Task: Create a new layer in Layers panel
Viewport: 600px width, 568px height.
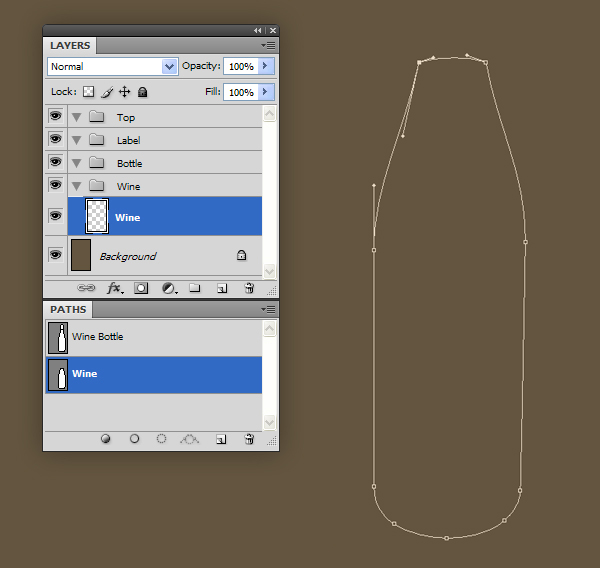Action: [x=222, y=288]
